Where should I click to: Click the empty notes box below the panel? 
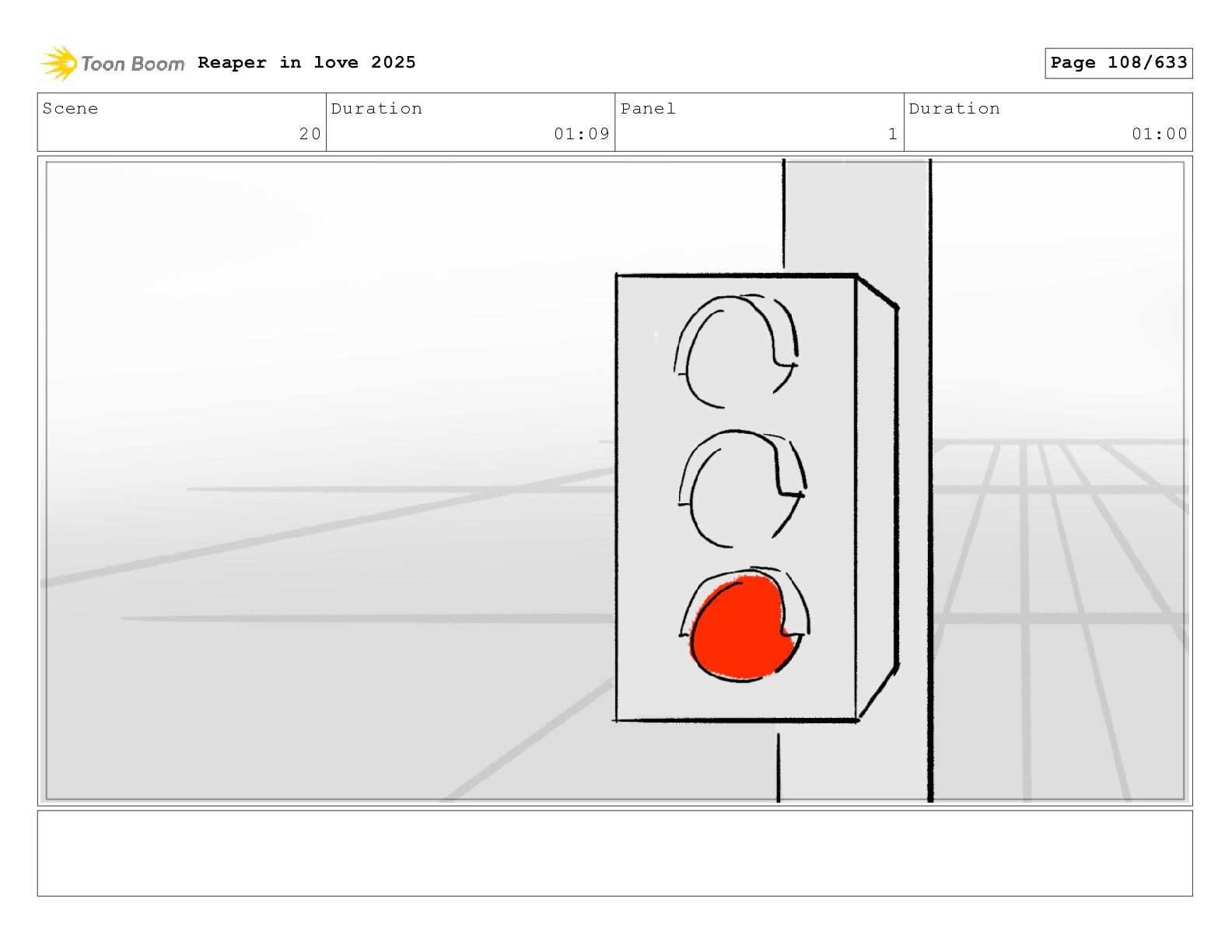[614, 853]
